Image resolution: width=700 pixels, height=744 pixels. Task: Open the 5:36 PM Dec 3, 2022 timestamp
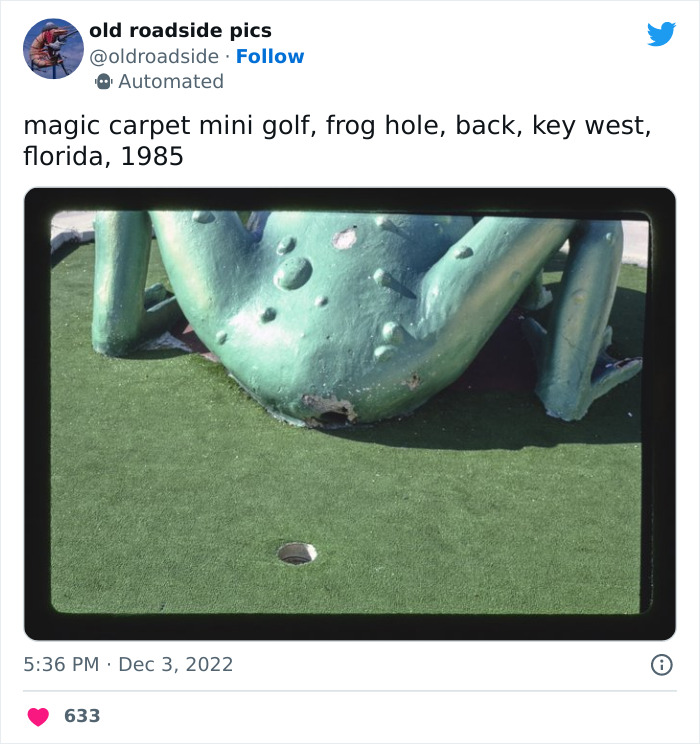point(128,664)
